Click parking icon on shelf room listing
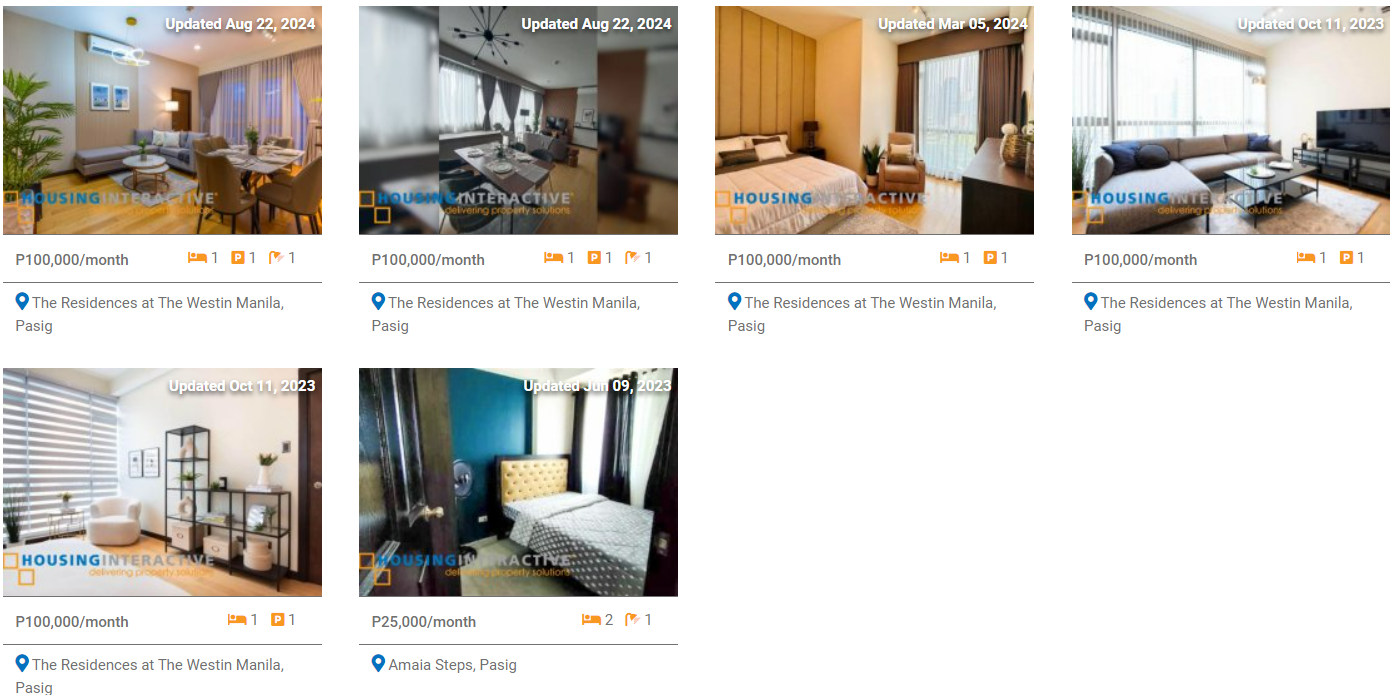The image size is (1400, 697). click(277, 620)
